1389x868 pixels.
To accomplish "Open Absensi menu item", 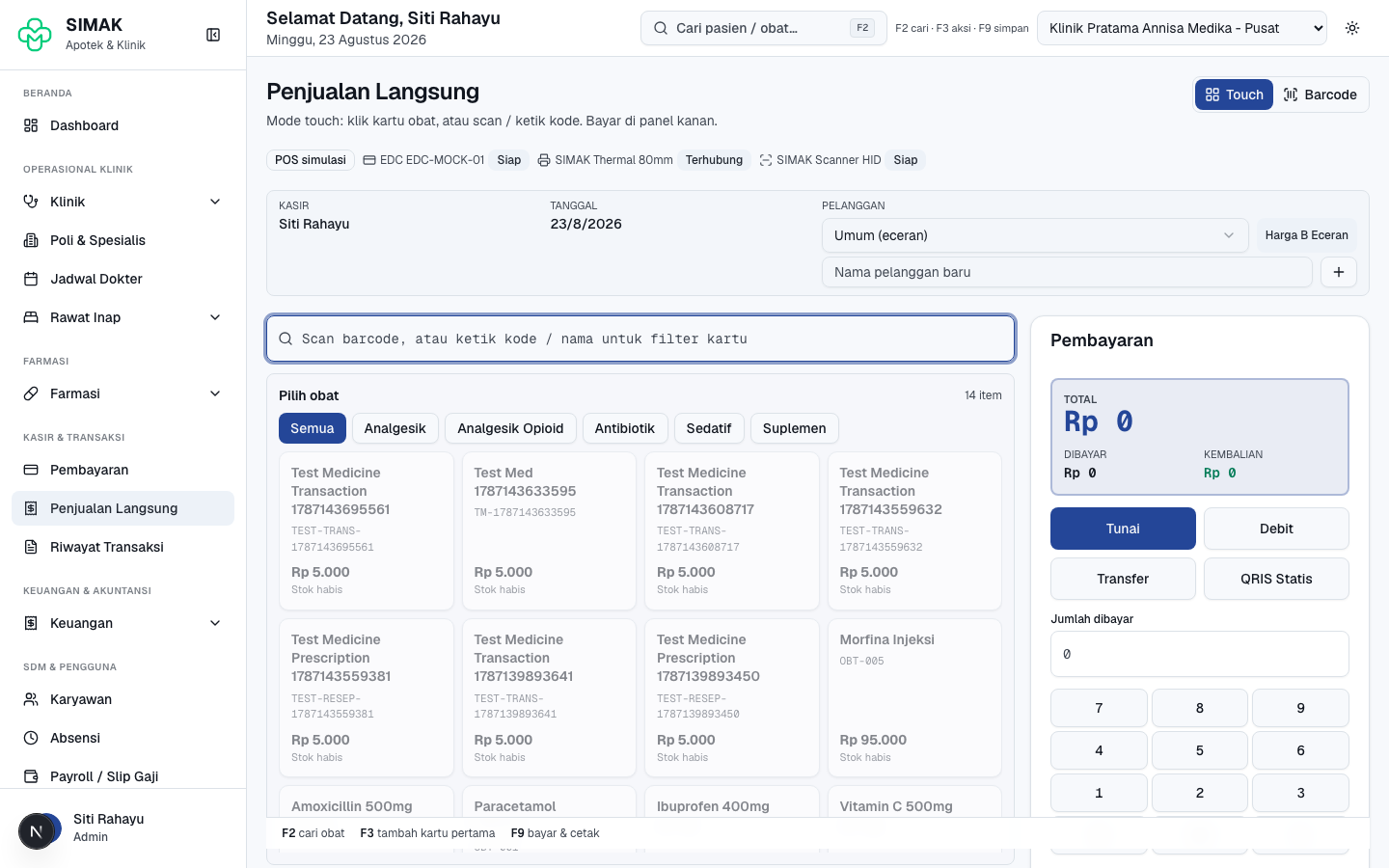I will (123, 738).
